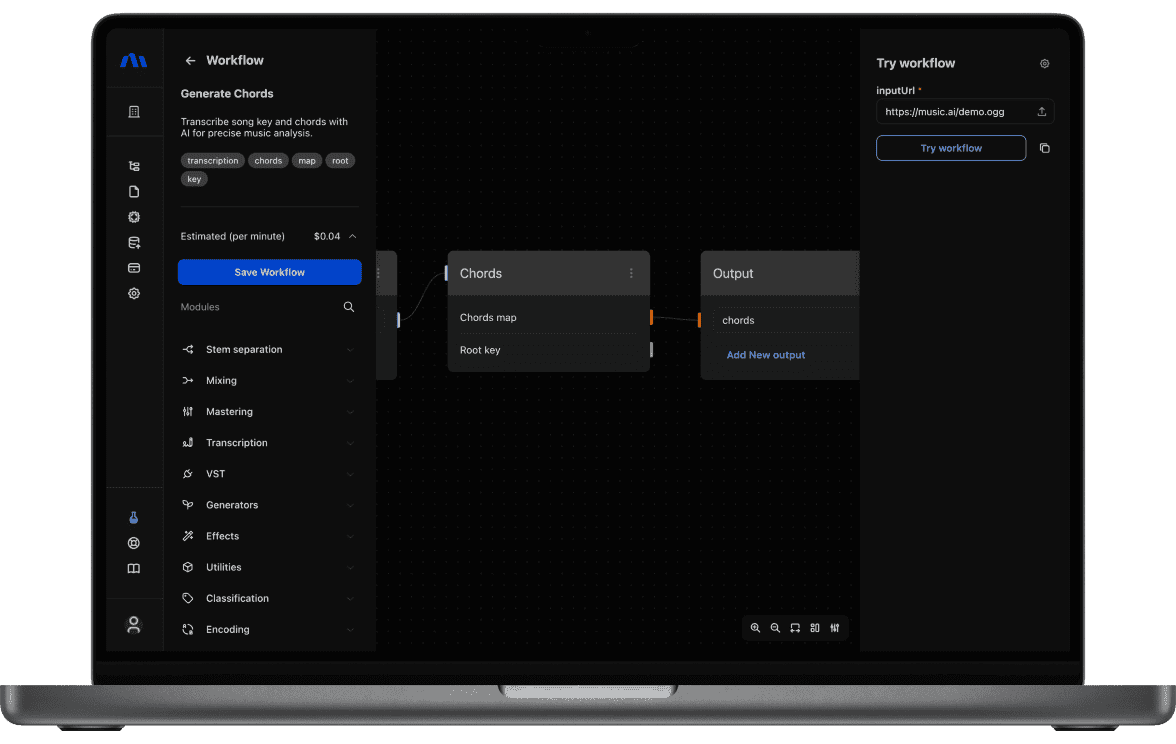Screen dimensions: 1176x744
Task: Click the fit view canvas icon
Action: (x=795, y=628)
